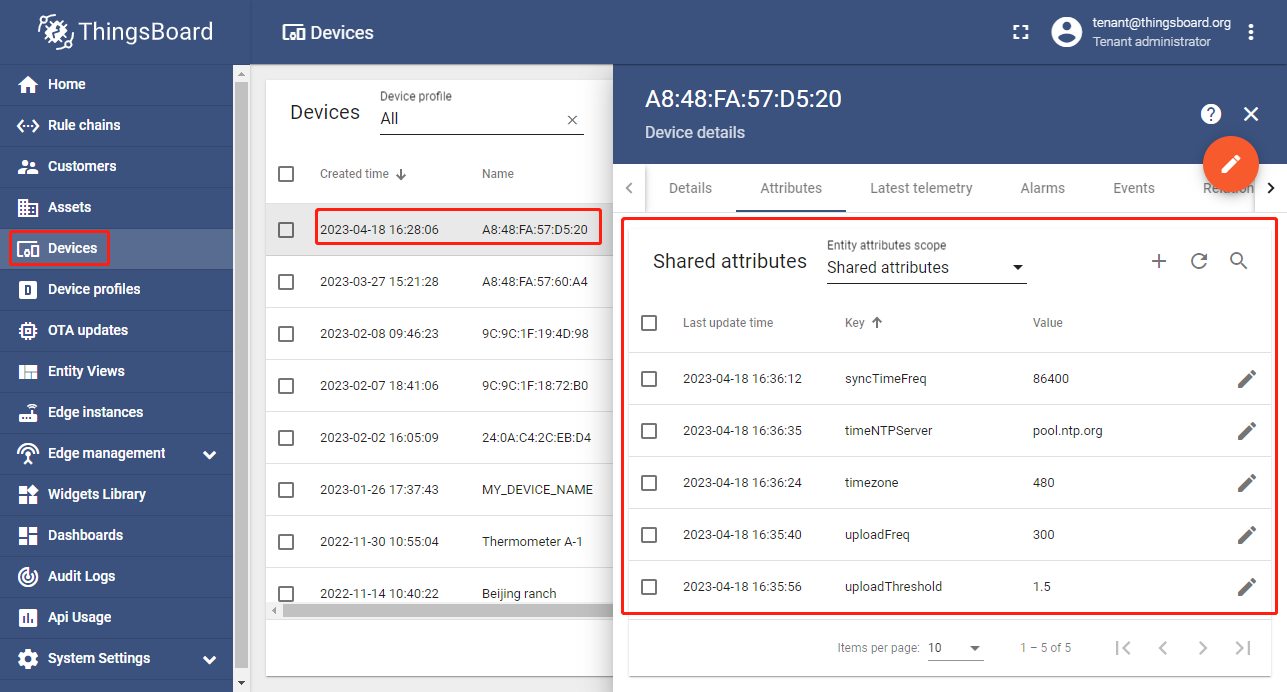Switch to the Attributes tab
The width and height of the screenshot is (1287, 692).
[791, 188]
